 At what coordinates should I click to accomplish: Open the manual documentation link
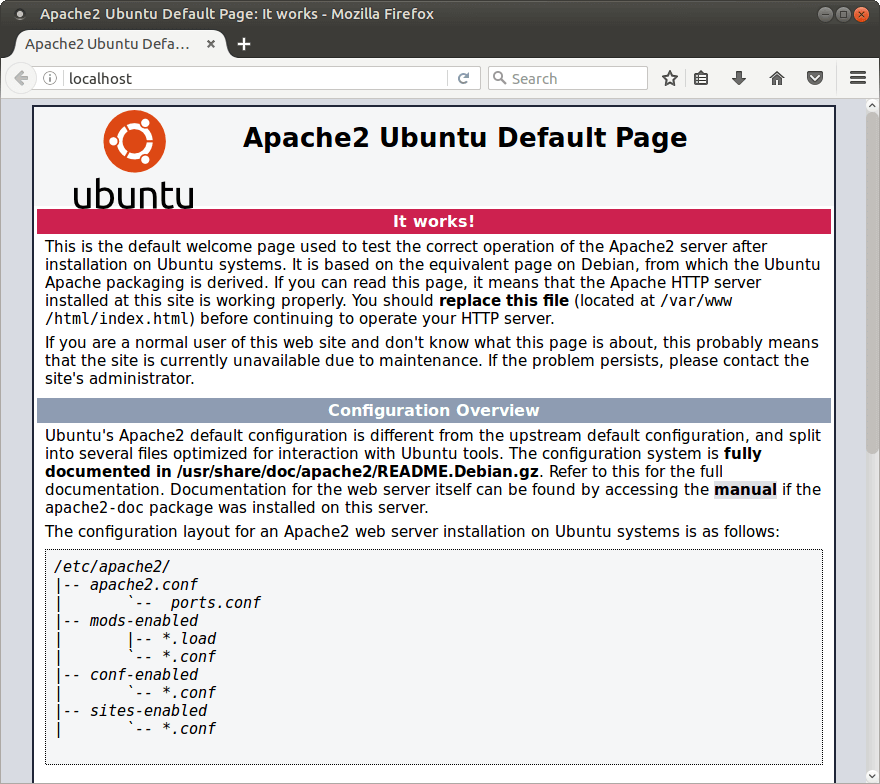click(x=745, y=489)
